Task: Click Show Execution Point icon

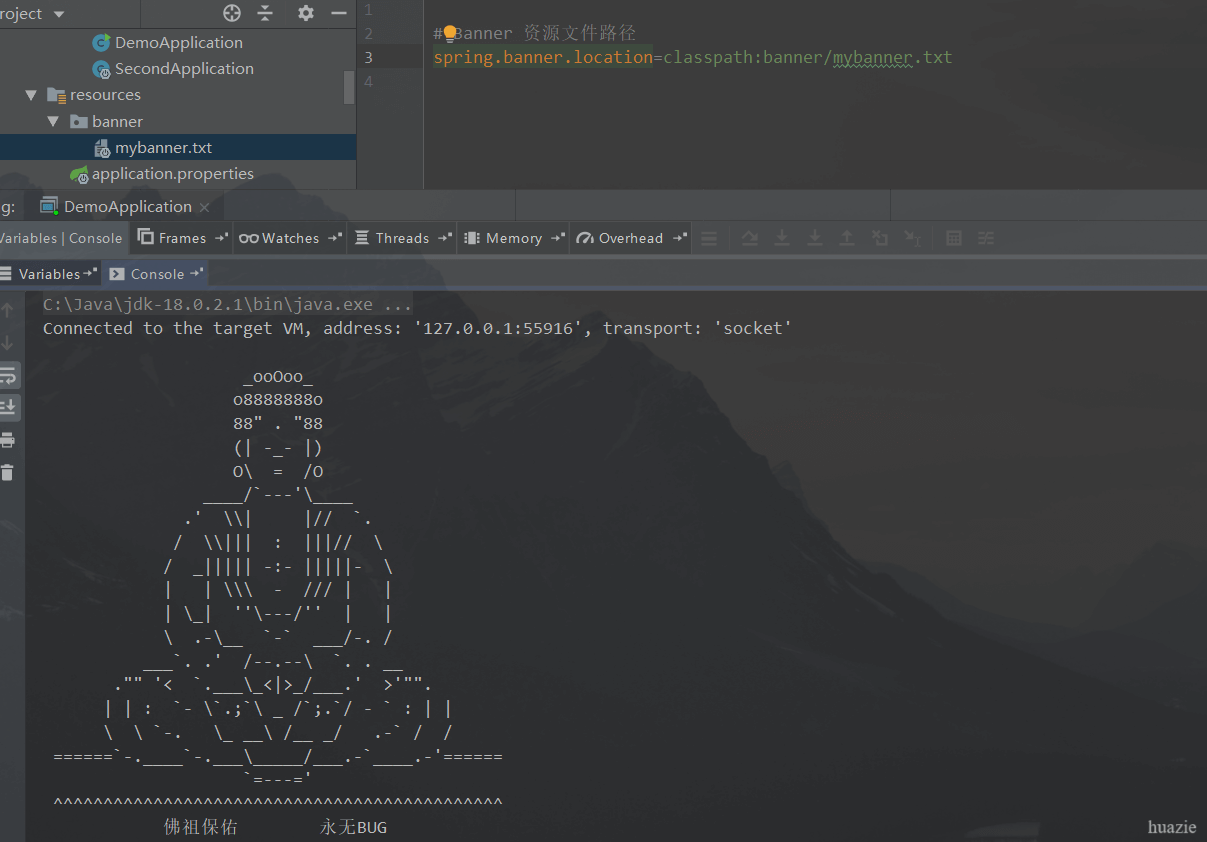Action: click(709, 238)
